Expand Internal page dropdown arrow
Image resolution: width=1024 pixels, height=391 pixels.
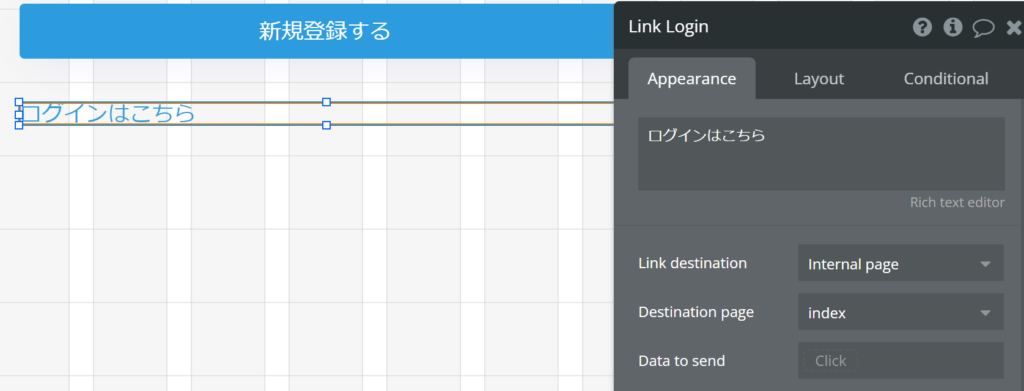(985, 264)
